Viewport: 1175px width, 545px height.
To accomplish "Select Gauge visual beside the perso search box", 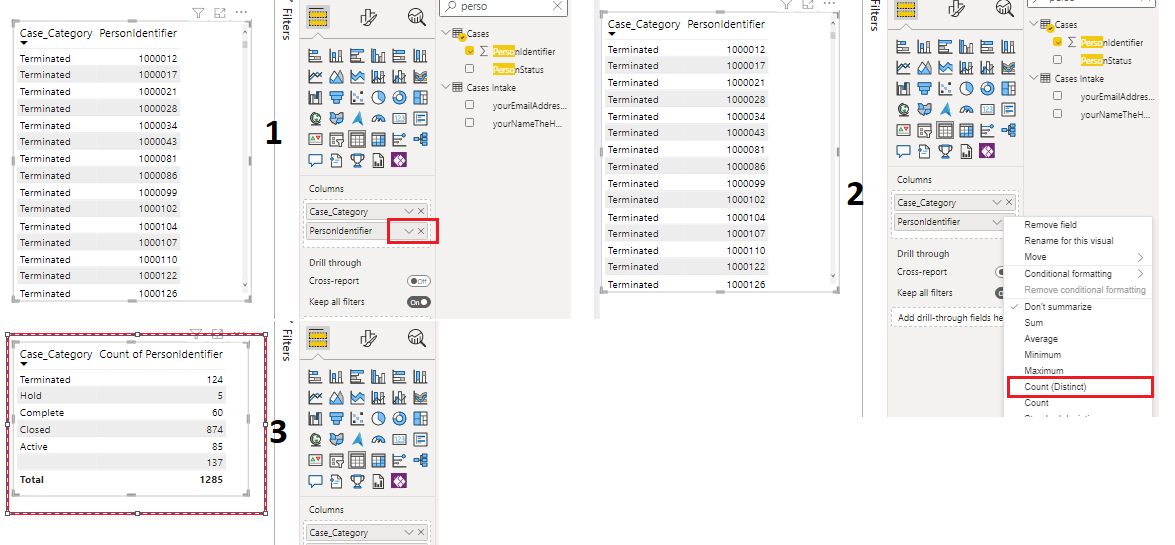I will (x=378, y=118).
